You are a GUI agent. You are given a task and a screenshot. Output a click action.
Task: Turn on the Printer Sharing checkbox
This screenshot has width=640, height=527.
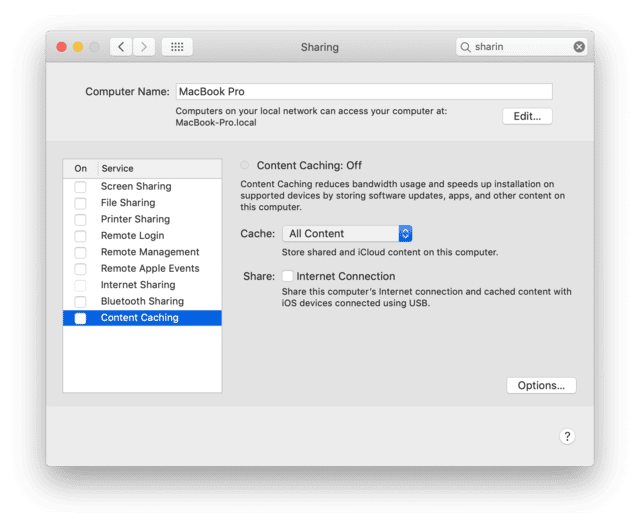(80, 220)
